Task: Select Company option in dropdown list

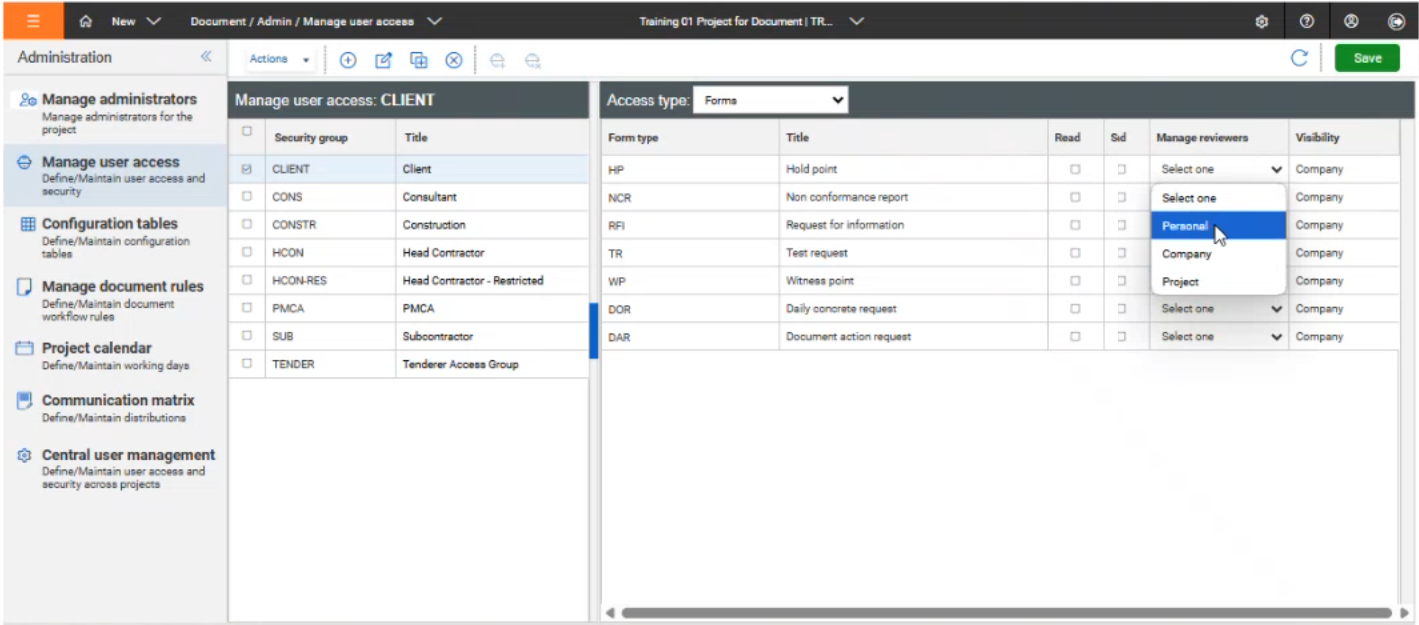Action: pyautogui.click(x=1187, y=254)
